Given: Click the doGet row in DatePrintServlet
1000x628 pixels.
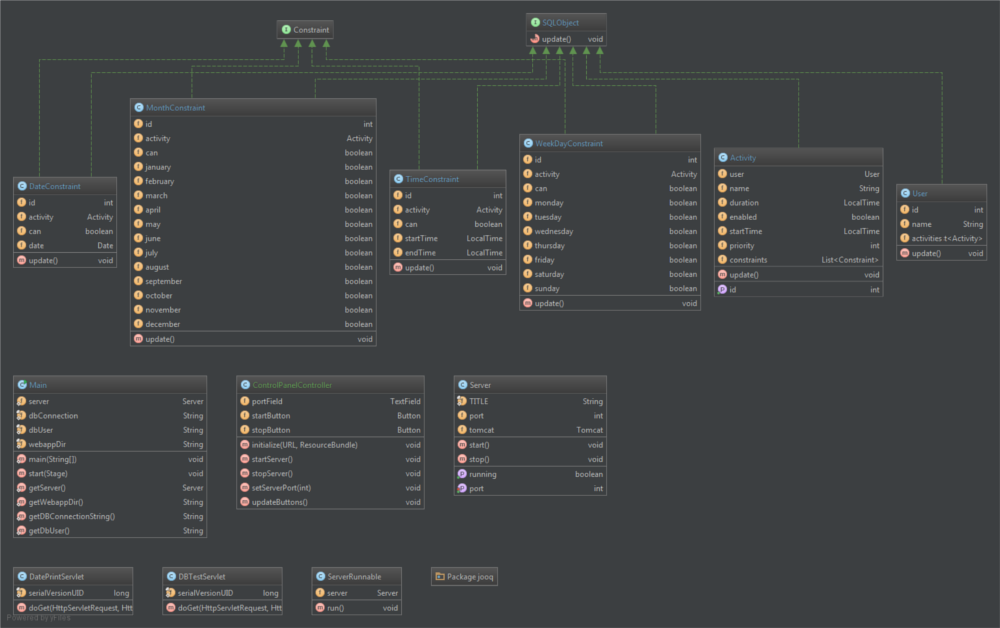Looking at the screenshot, I should [x=73, y=608].
